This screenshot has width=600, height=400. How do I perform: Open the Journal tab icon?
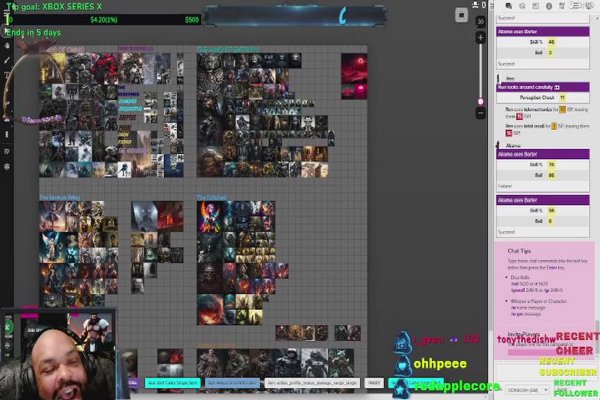[x=535, y=5]
